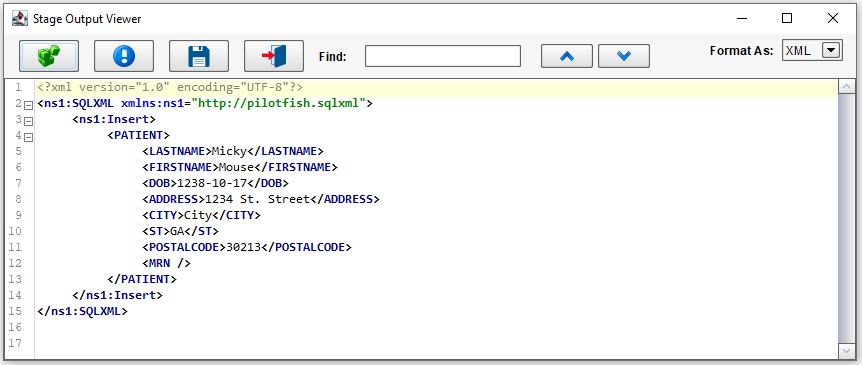
Task: Click the closing </ns1:SQLXML> tag
Action: click(82, 311)
